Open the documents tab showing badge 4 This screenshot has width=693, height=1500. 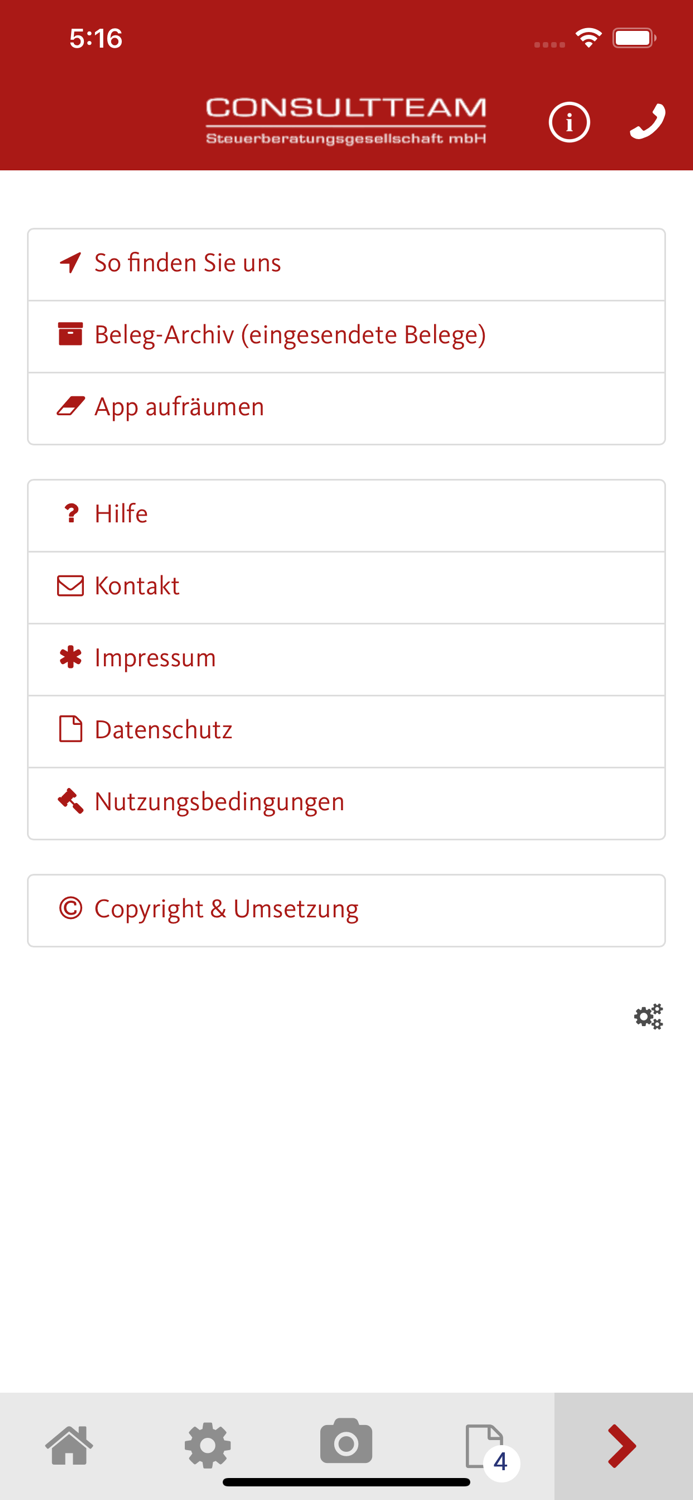(x=485, y=1445)
